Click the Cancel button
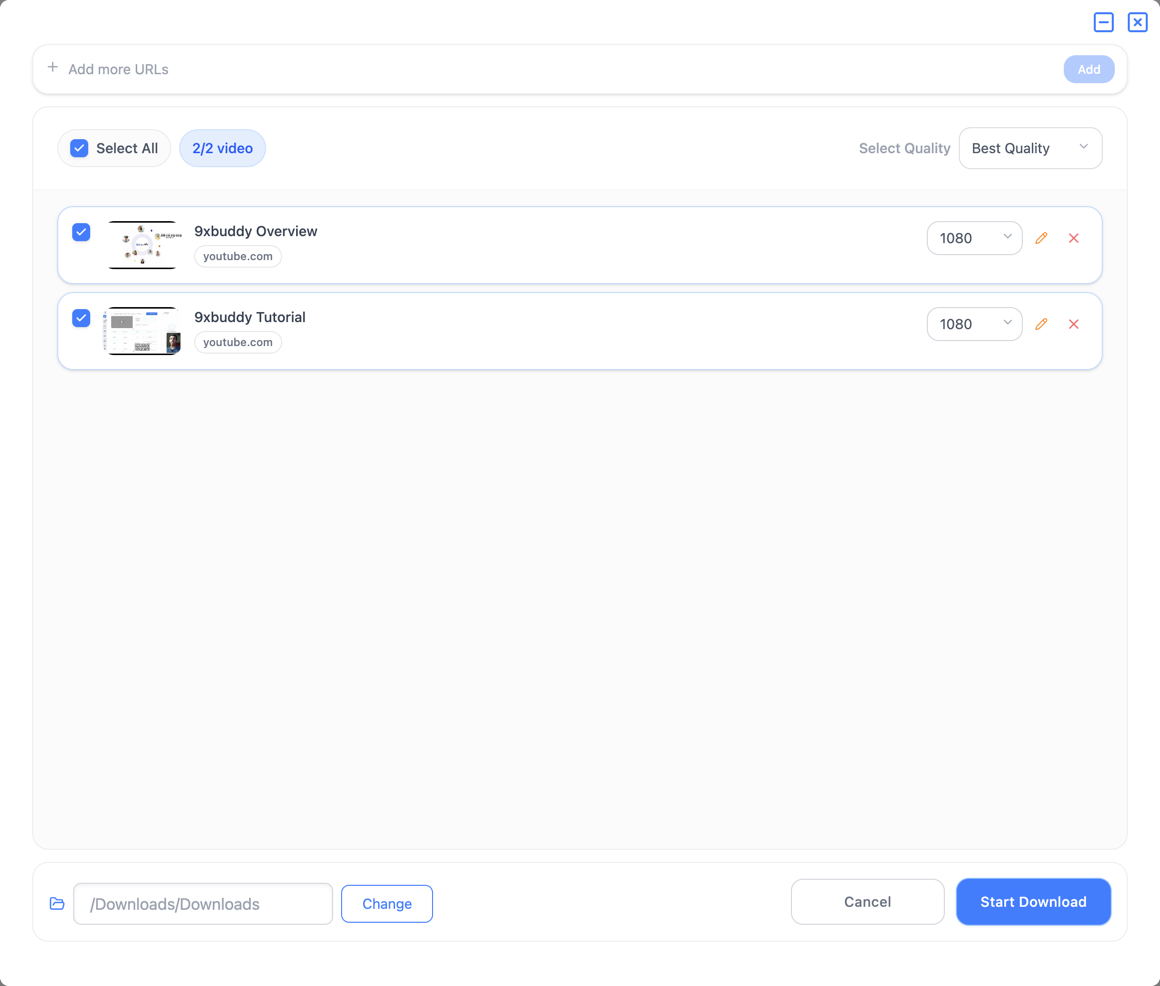This screenshot has width=1160, height=986. click(x=867, y=902)
